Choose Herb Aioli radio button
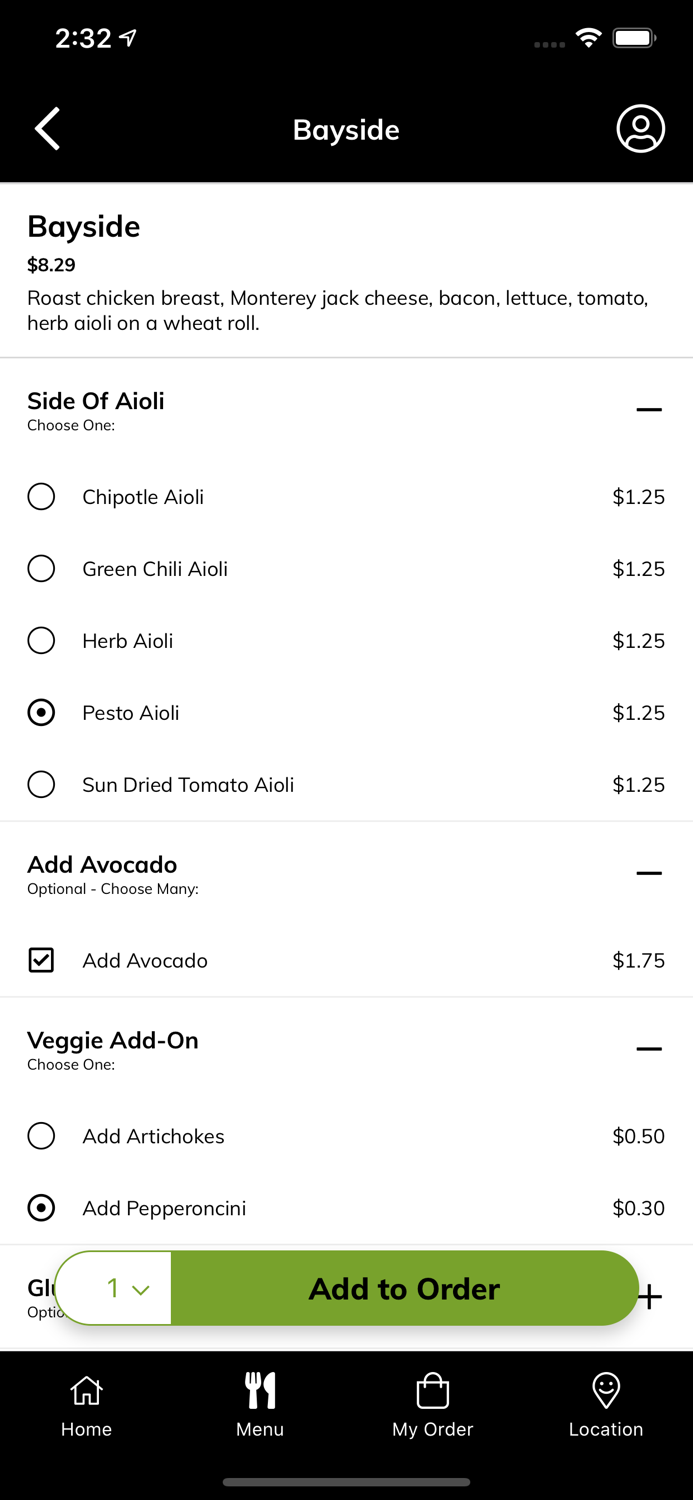 click(x=41, y=641)
